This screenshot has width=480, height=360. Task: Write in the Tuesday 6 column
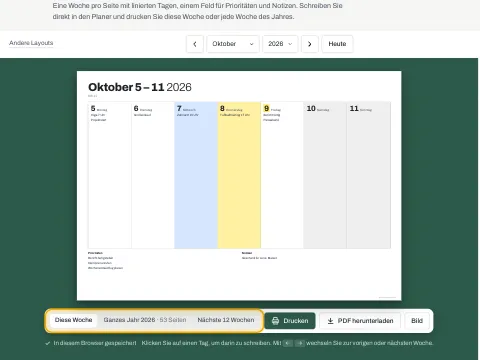tap(153, 175)
